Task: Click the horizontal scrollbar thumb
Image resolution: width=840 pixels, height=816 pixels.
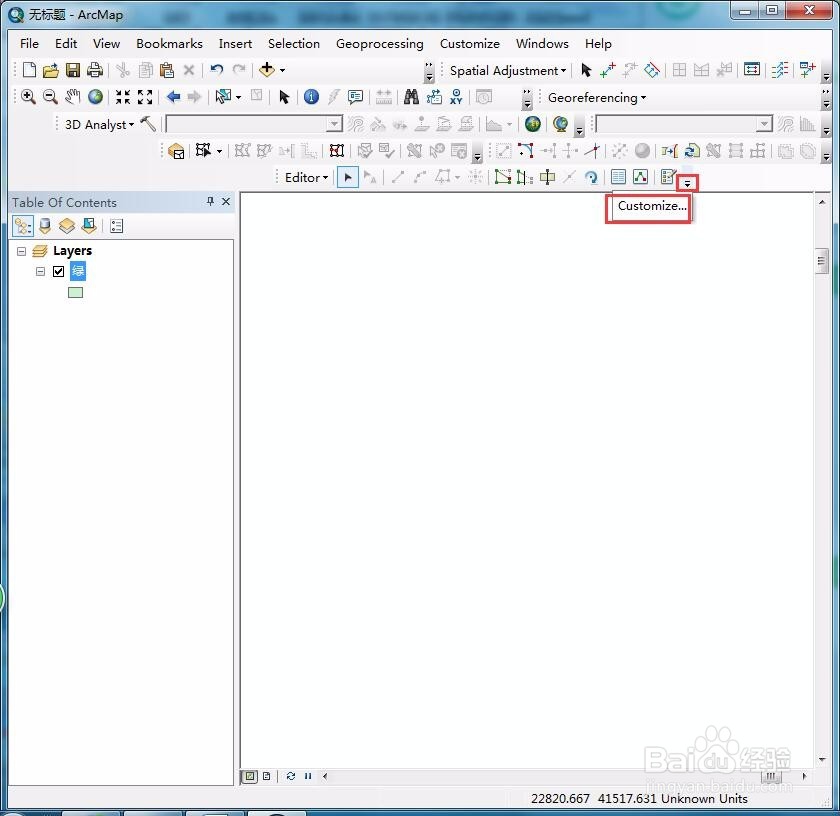Action: pyautogui.click(x=771, y=776)
